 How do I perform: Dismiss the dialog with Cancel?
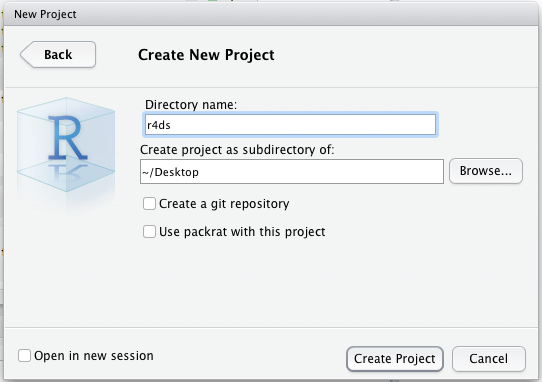(489, 359)
